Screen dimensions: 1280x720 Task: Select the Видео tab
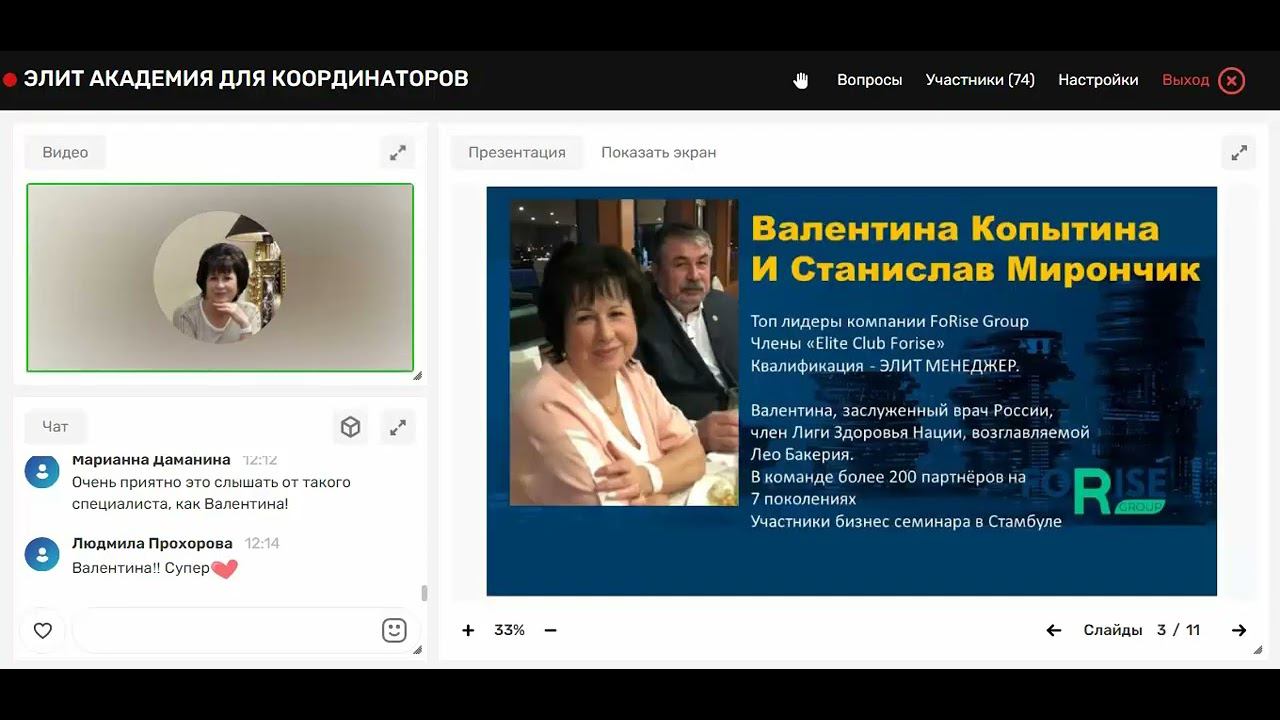pos(65,152)
